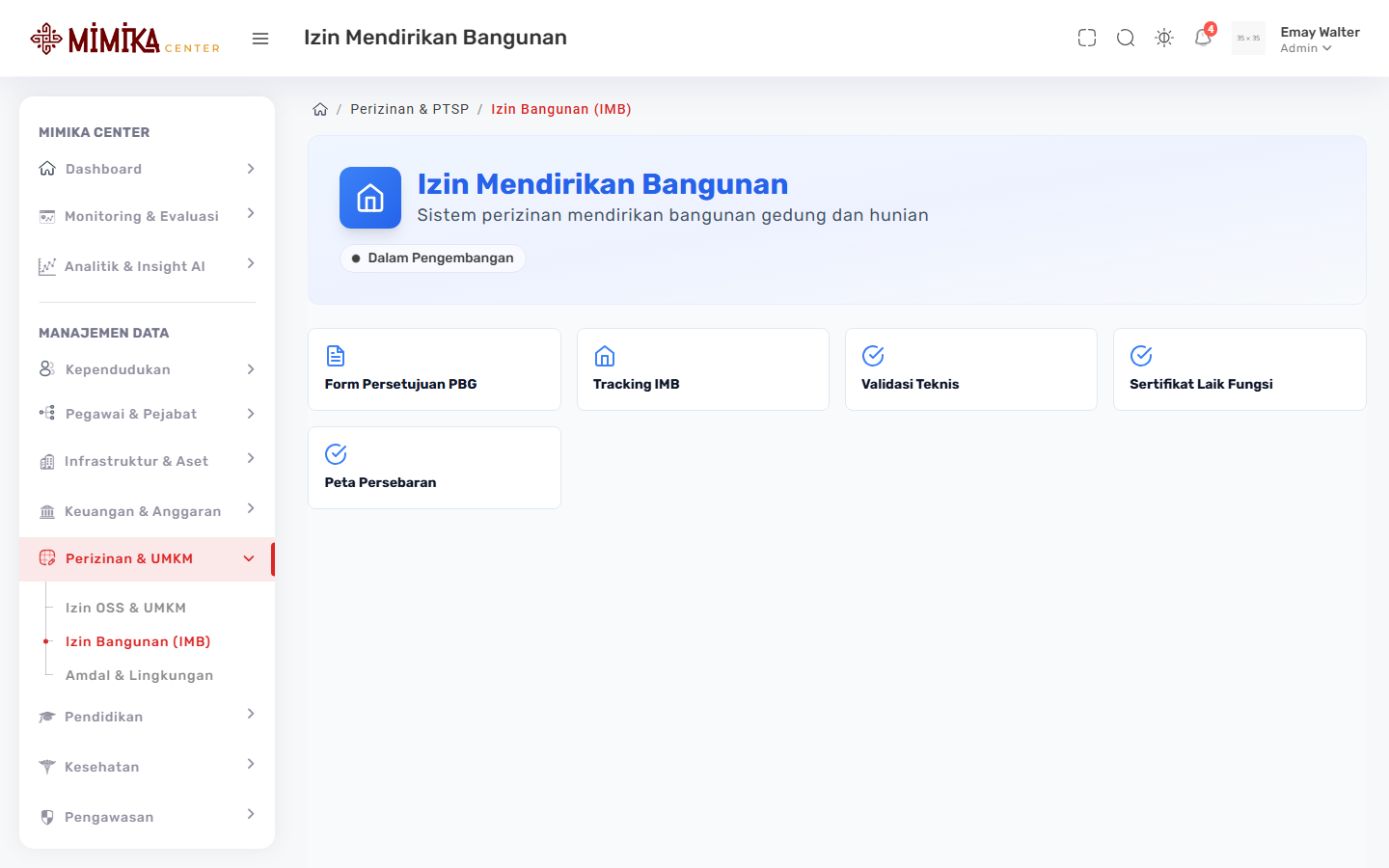
Task: Expand Pengawasan chevron
Action: tap(251, 814)
